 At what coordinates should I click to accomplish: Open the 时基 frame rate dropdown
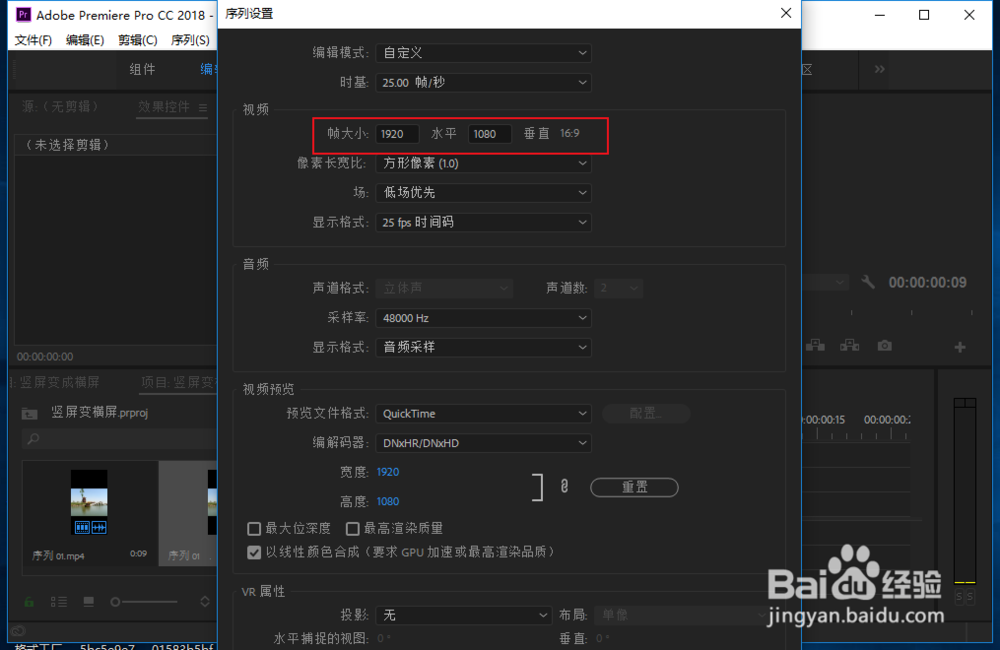[483, 82]
